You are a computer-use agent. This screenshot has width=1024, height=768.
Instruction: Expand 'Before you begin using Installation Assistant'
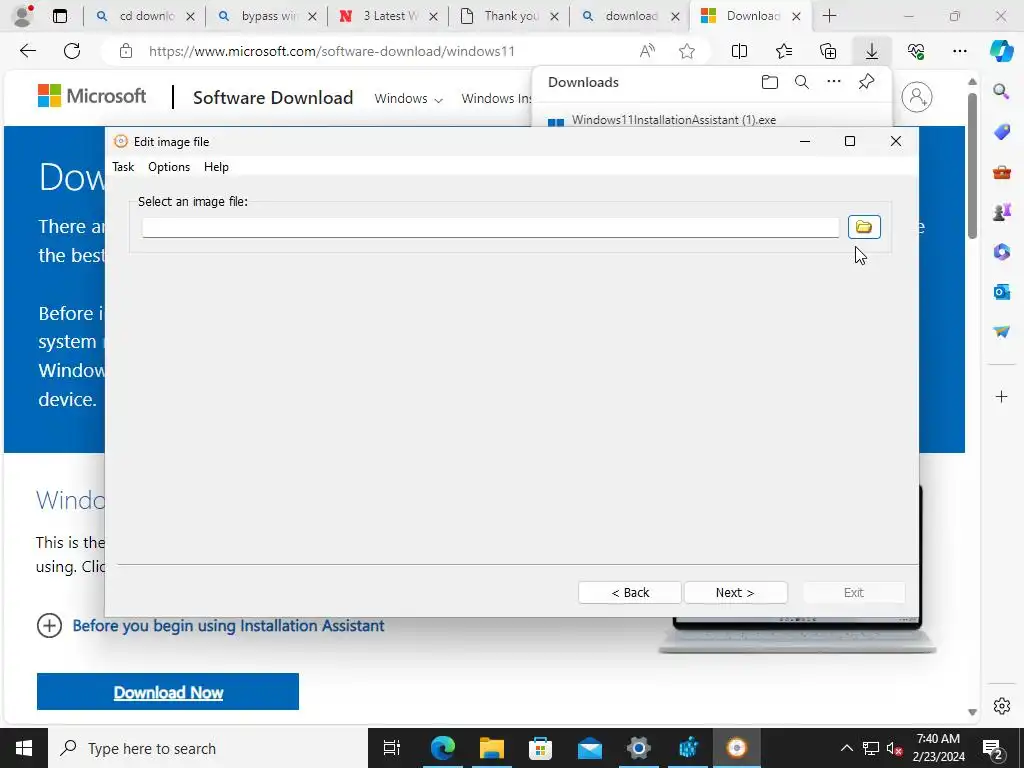pos(211,626)
